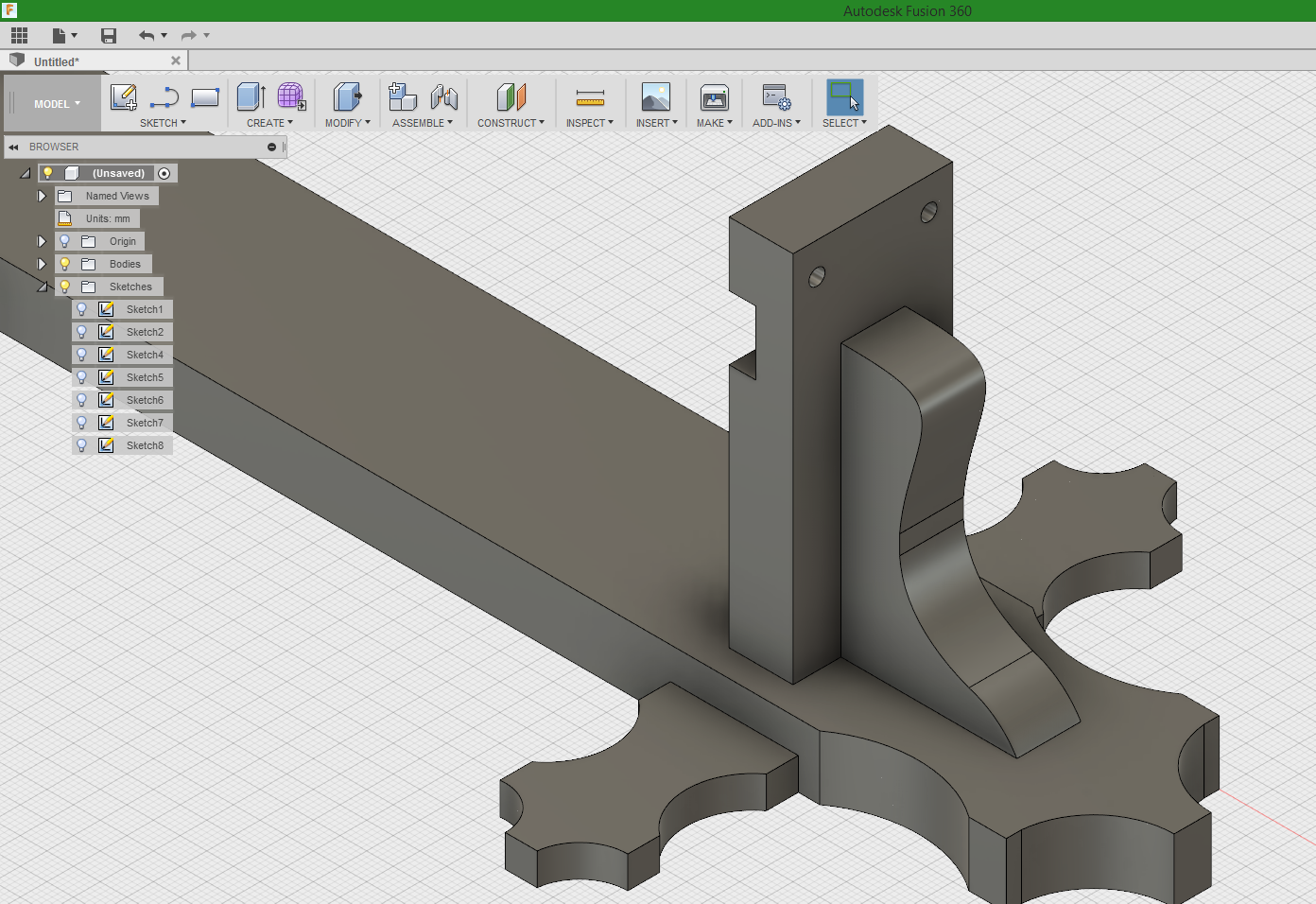Select the Extrude tool icon

pyautogui.click(x=251, y=97)
